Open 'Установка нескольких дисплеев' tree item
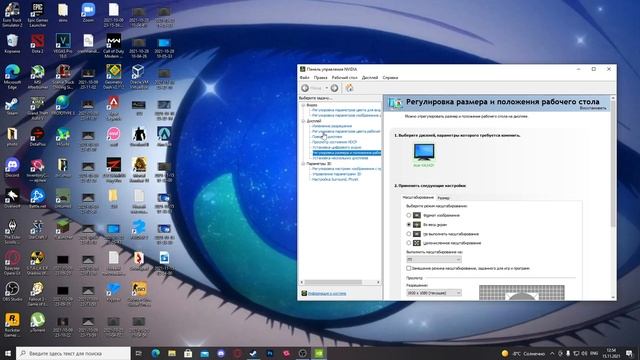This screenshot has height=360, width=640. (340, 158)
